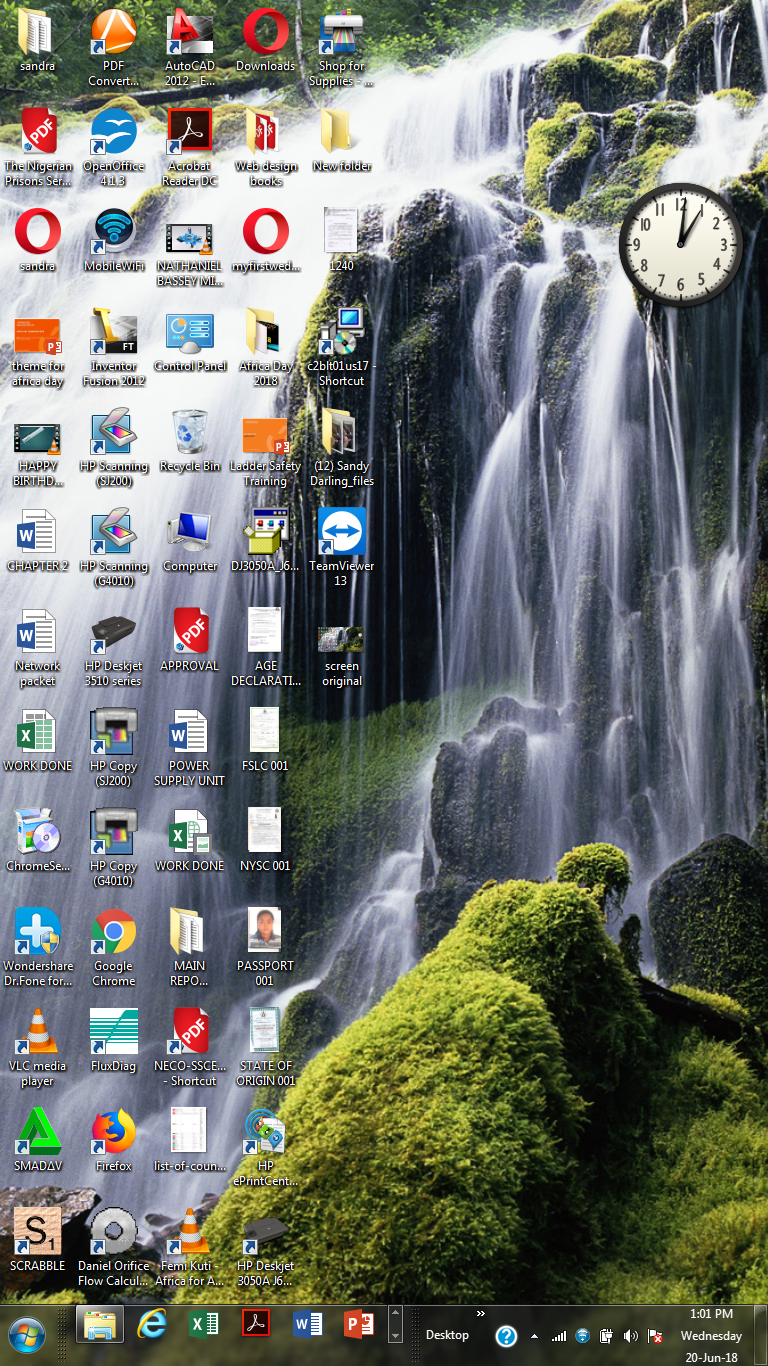Open the APPROVAL PDF file

[x=189, y=632]
